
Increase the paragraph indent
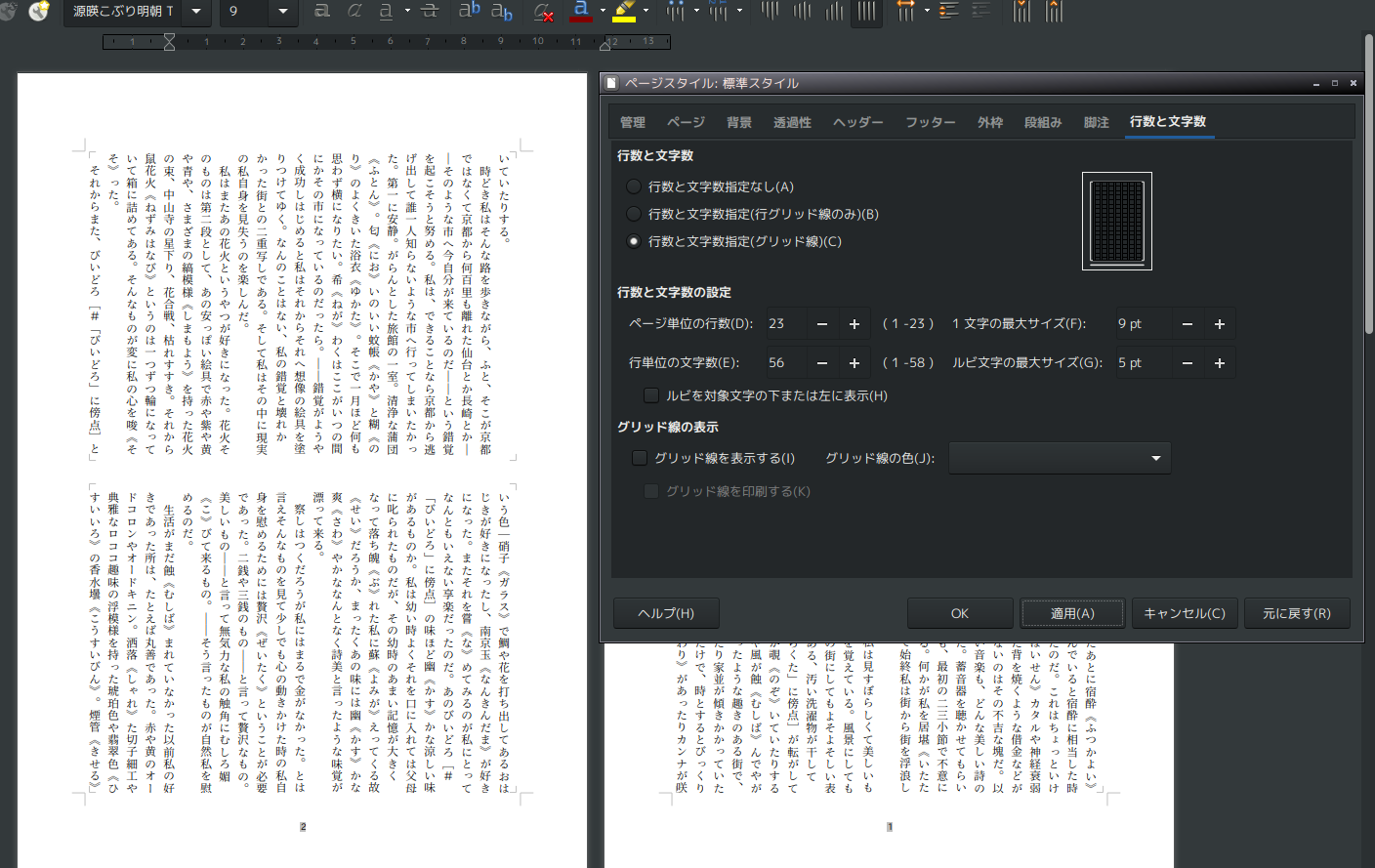tap(1021, 11)
